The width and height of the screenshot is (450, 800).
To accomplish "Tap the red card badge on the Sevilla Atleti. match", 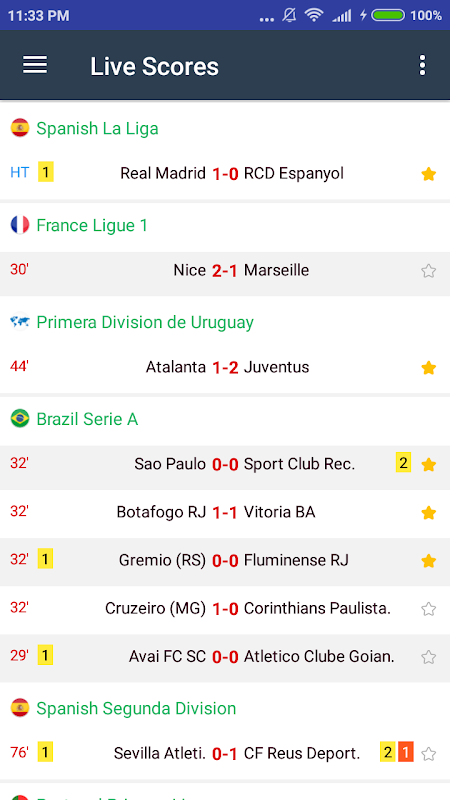I will click(406, 752).
